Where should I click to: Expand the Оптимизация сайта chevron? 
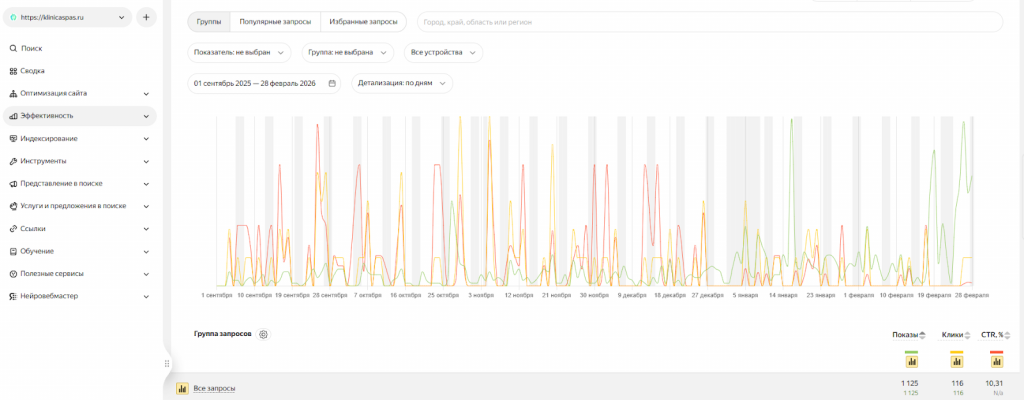tap(146, 93)
